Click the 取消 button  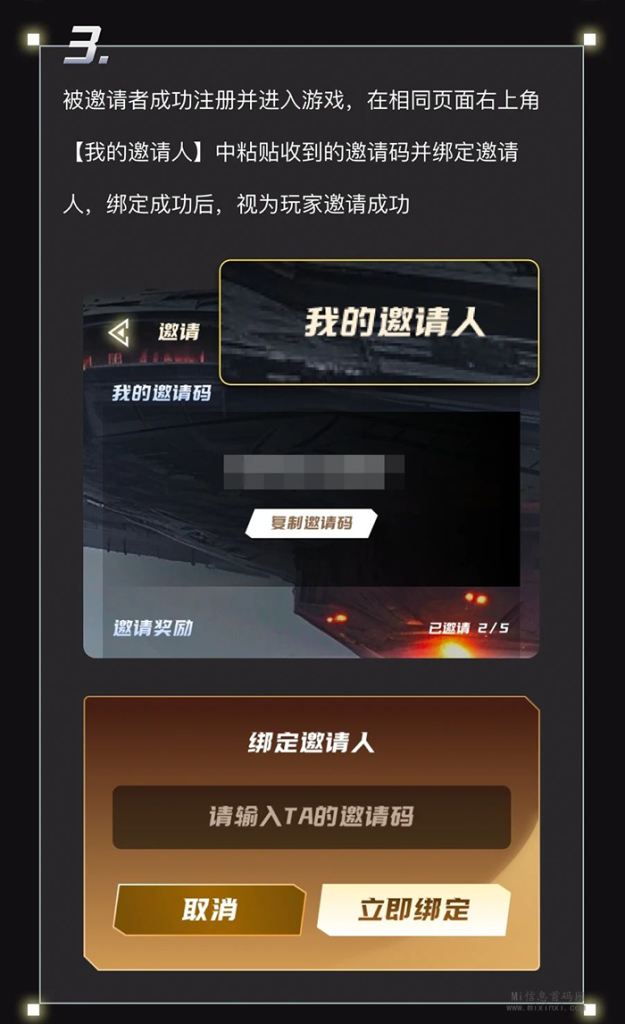point(209,909)
